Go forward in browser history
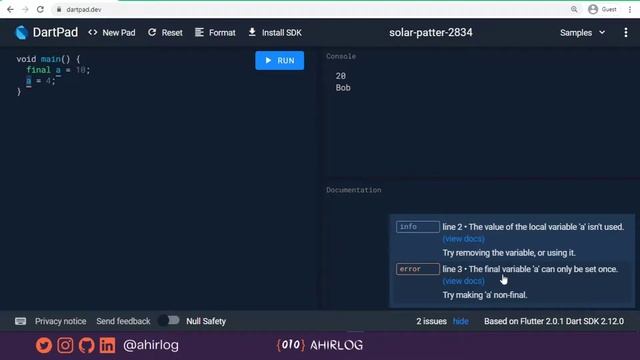This screenshot has height=360, width=640. [x=25, y=9]
